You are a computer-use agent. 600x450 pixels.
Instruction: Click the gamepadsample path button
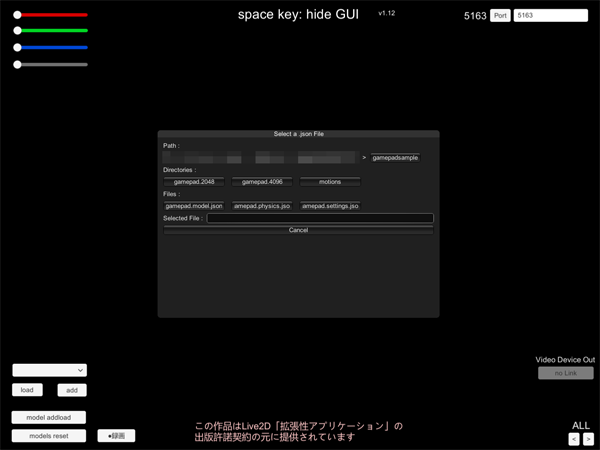tap(395, 158)
